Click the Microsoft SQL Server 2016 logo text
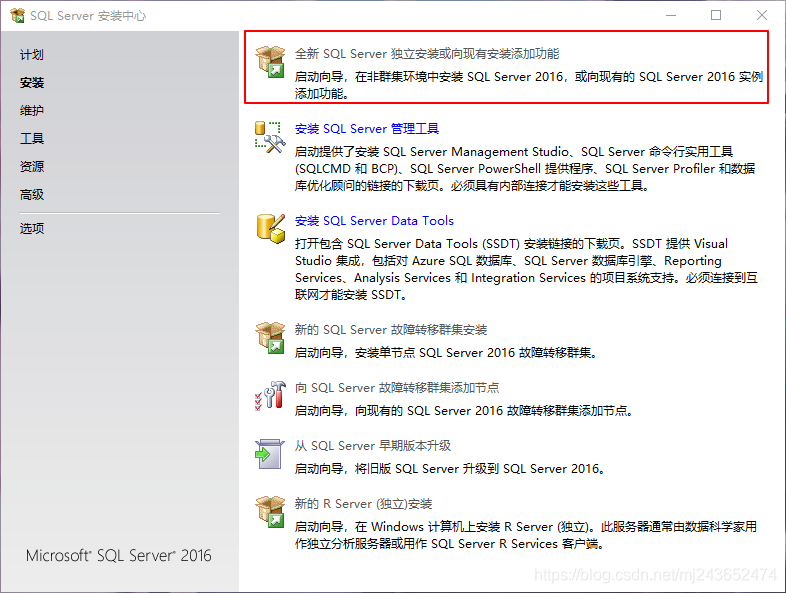Viewport: 786px width, 593px height. [x=119, y=555]
